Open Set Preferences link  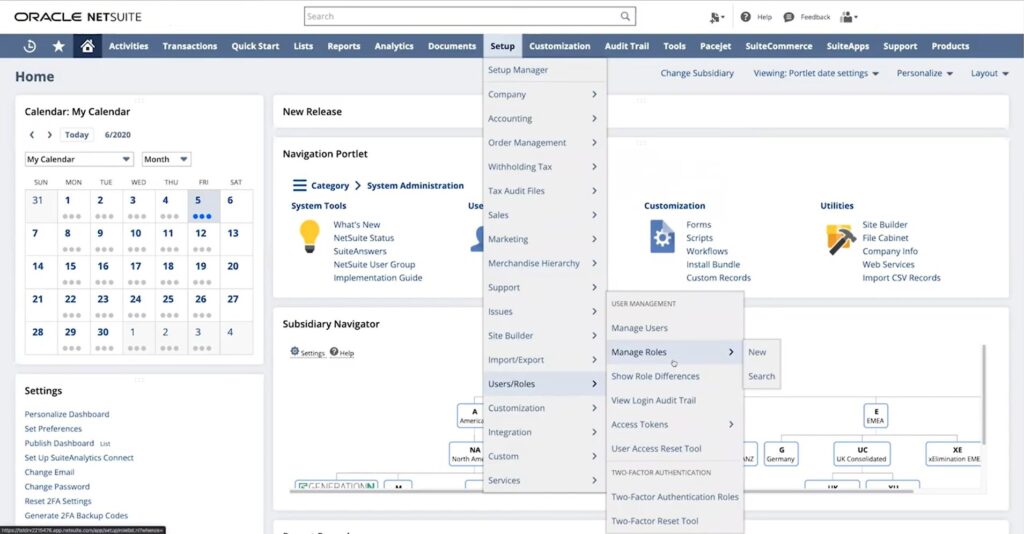pos(53,428)
